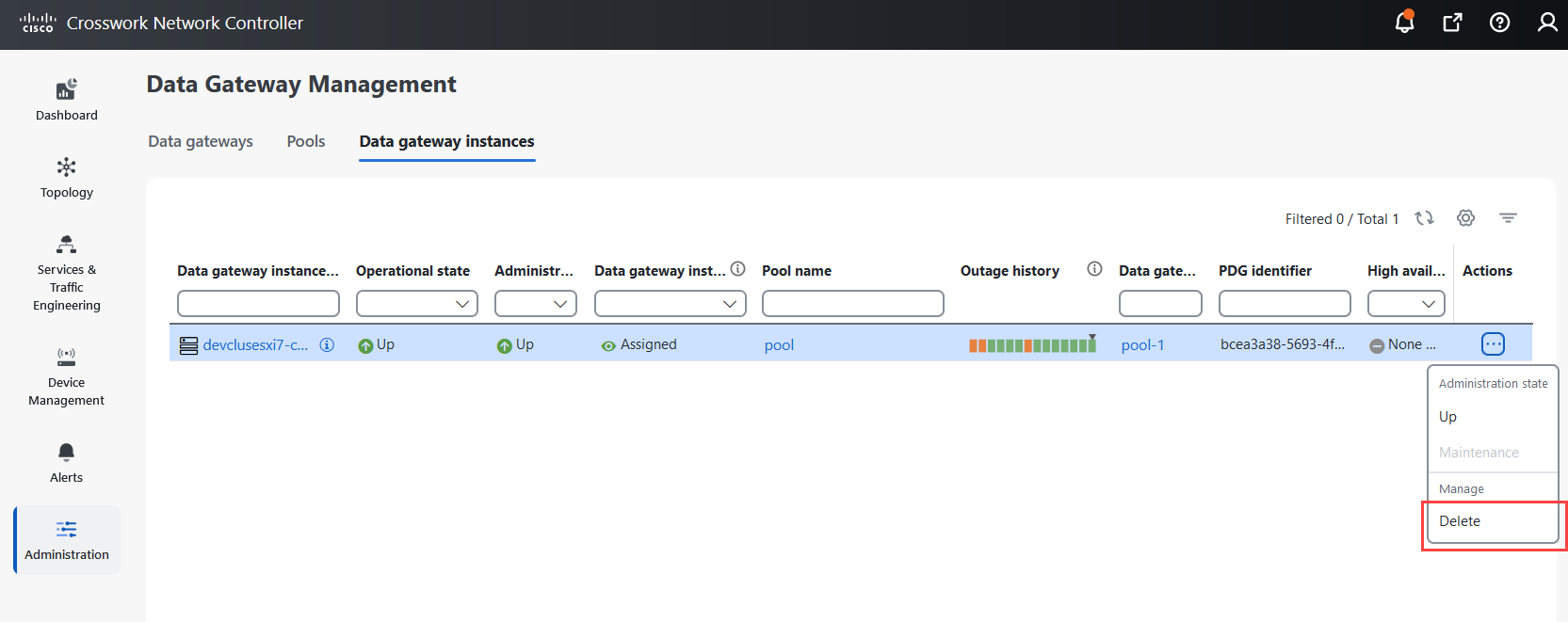Open the Data gateway inst... filter dropdown
Viewport: 1568px width, 622px height.
click(x=671, y=304)
